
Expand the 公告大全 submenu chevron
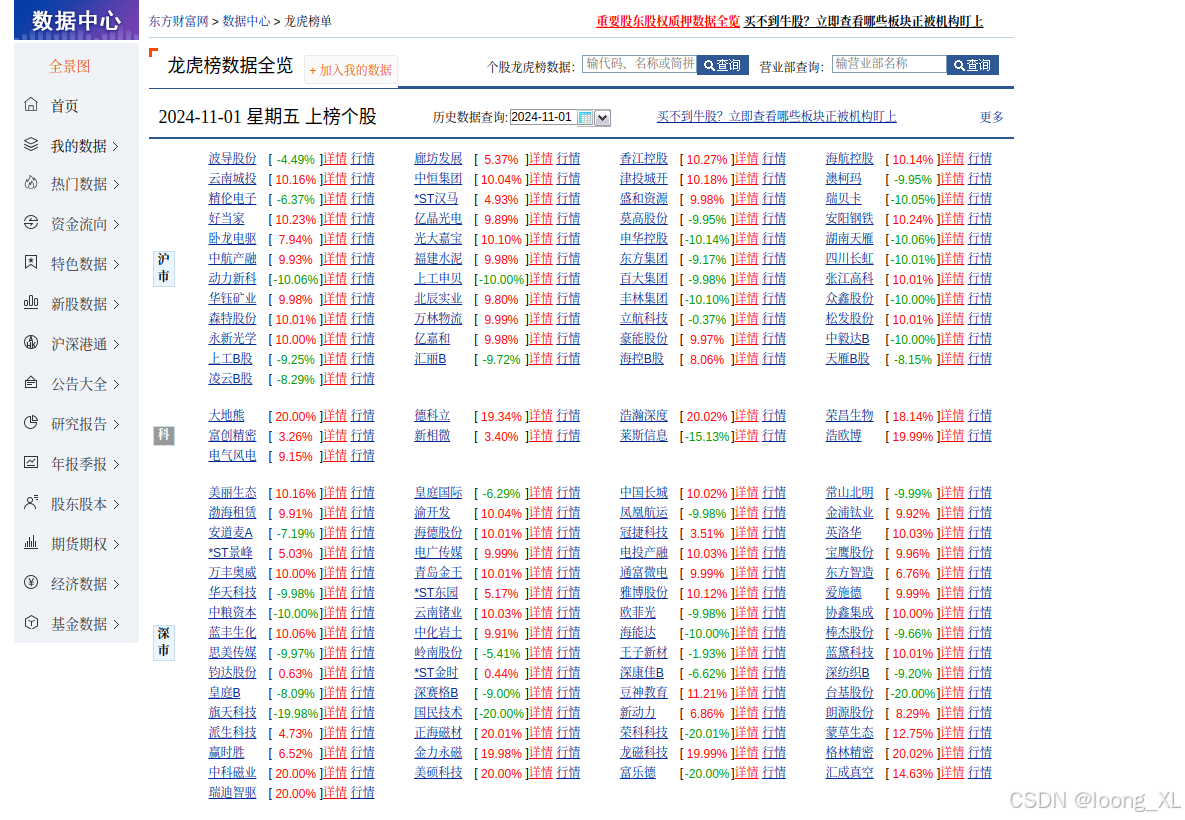[x=116, y=385]
